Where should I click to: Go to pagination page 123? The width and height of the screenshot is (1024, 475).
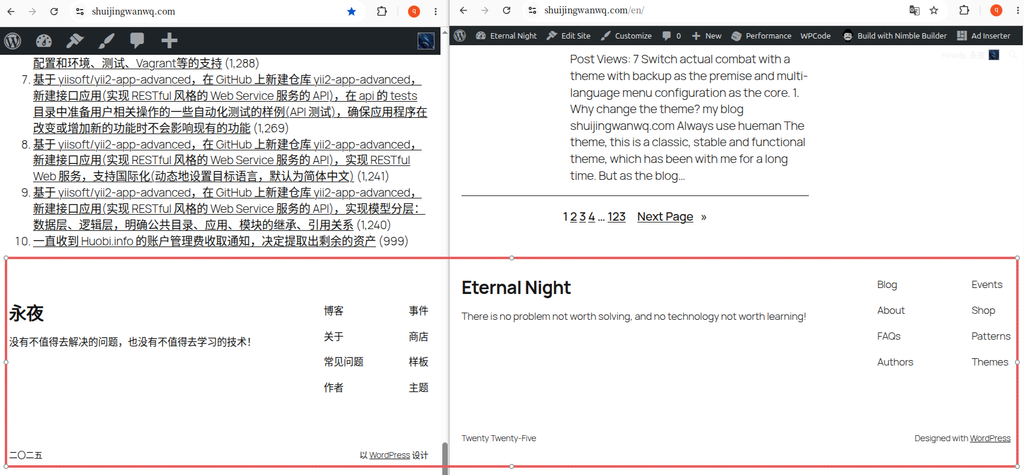pyautogui.click(x=616, y=217)
